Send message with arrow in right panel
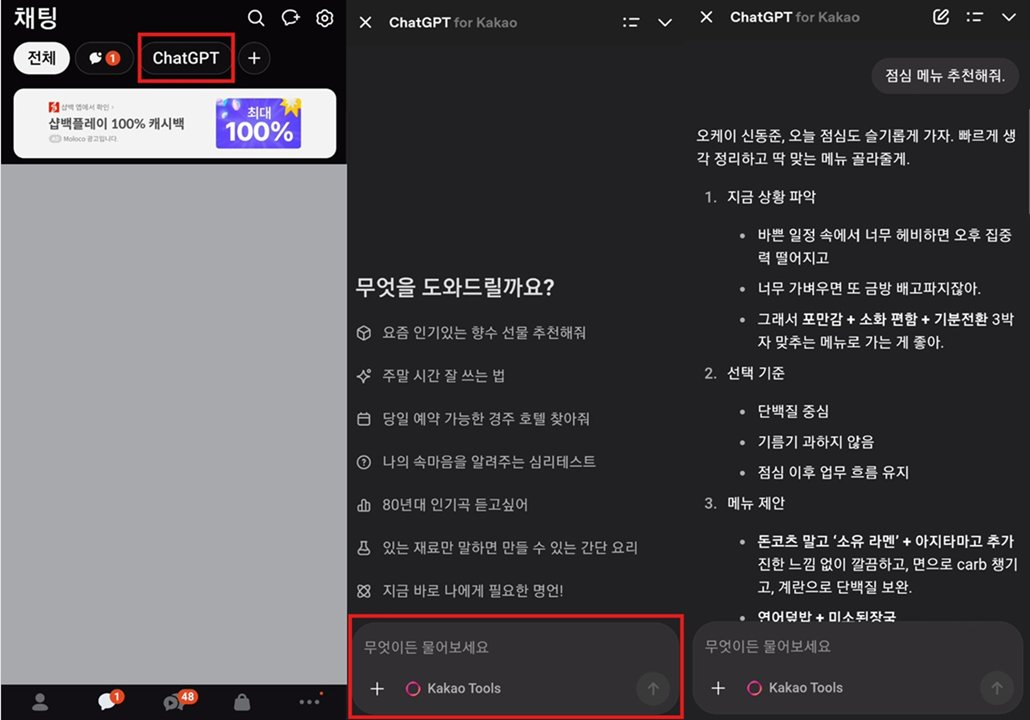Image resolution: width=1030 pixels, height=720 pixels. pyautogui.click(x=996, y=688)
